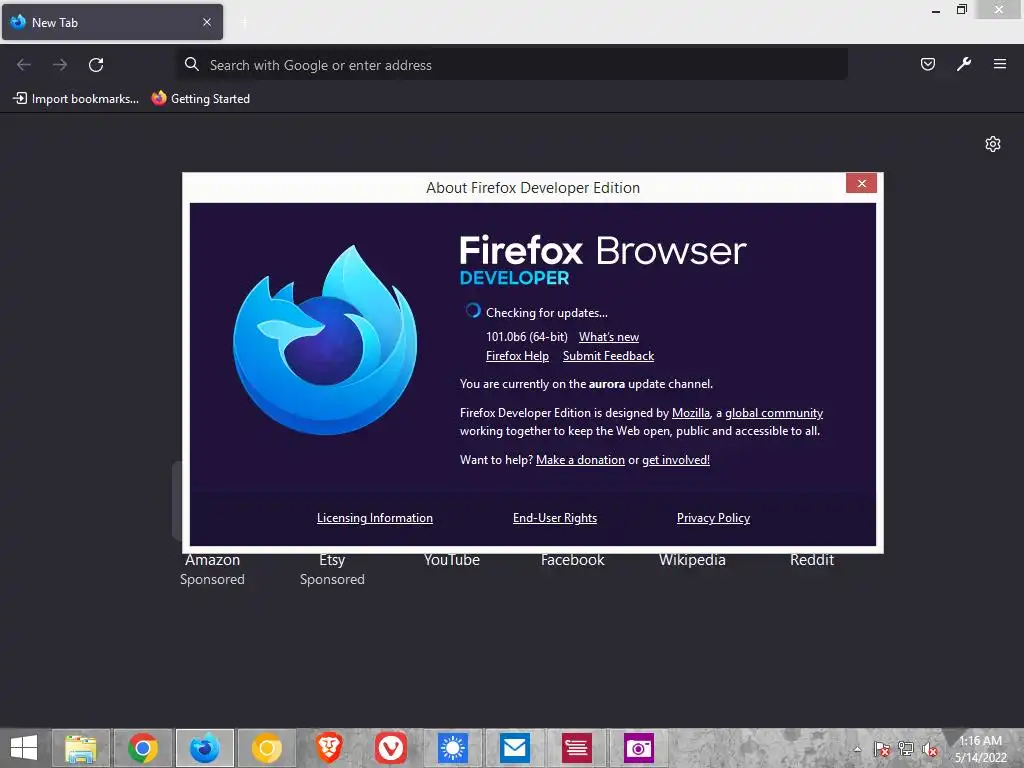Open the End-User Rights link
The height and width of the screenshot is (768, 1024).
pos(555,518)
